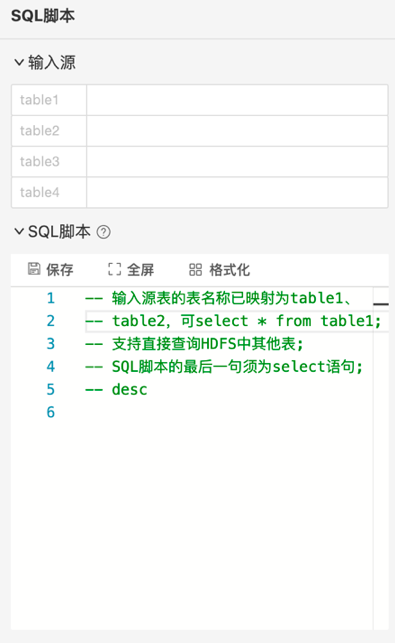
Task: Click the format grid icon
Action: click(x=195, y=269)
